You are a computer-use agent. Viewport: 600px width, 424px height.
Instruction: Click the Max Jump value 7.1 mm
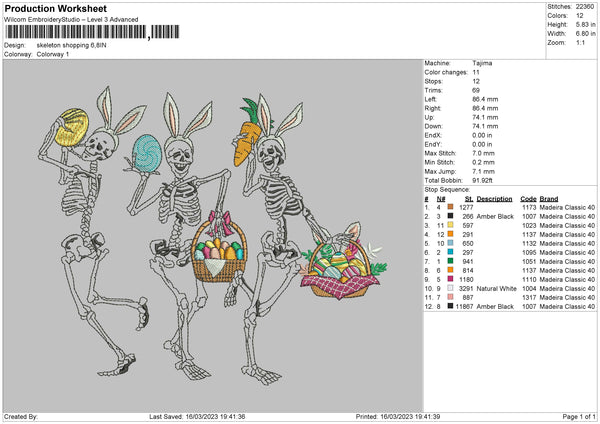(x=484, y=171)
